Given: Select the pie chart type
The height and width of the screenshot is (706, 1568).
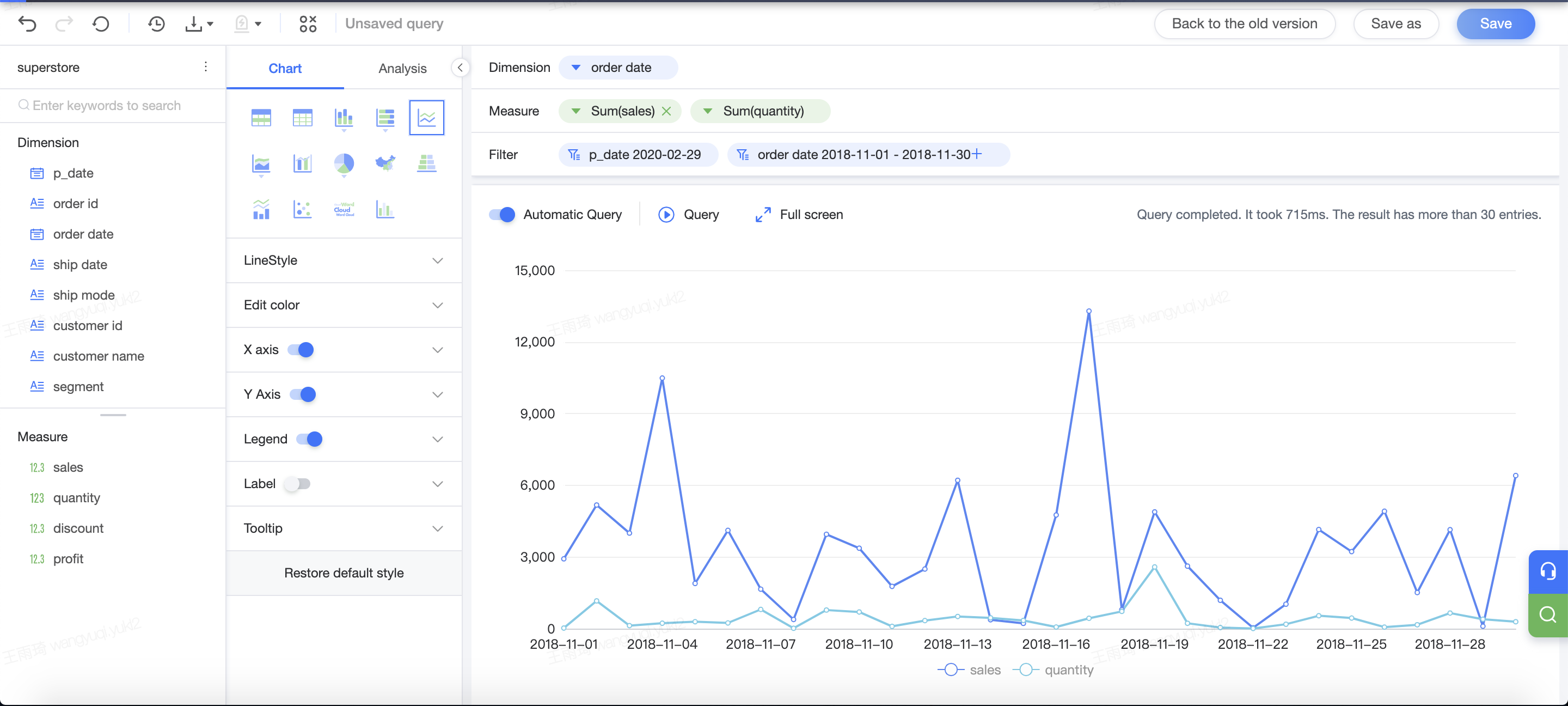Looking at the screenshot, I should (x=344, y=164).
